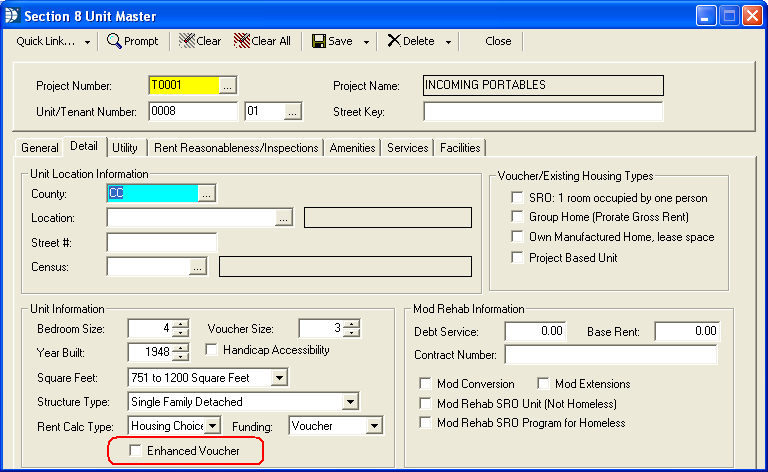This screenshot has width=768, height=472.
Task: Increase Voucher Size with the up arrow
Action: point(351,324)
